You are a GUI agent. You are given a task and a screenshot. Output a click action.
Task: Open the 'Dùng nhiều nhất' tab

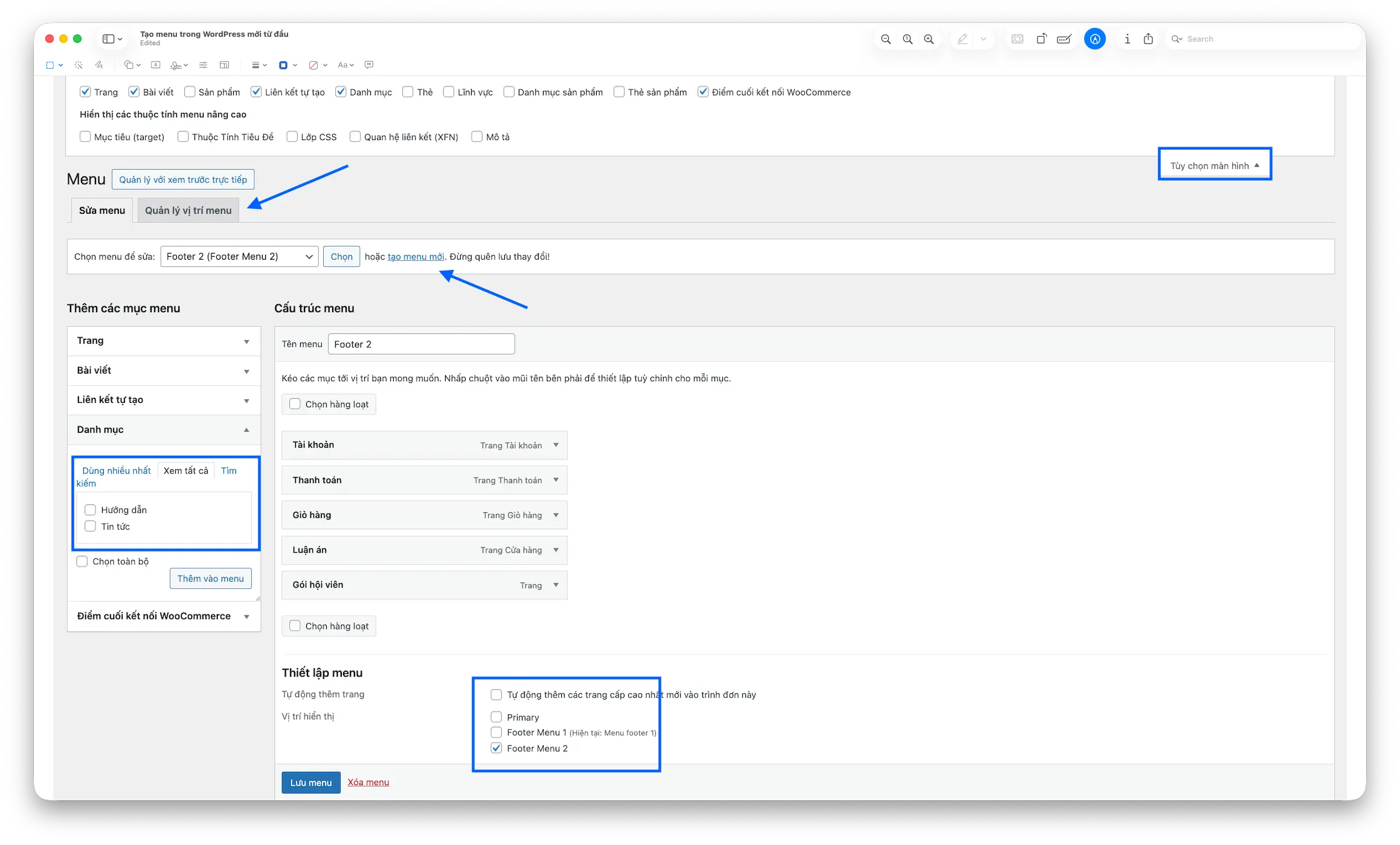(115, 471)
